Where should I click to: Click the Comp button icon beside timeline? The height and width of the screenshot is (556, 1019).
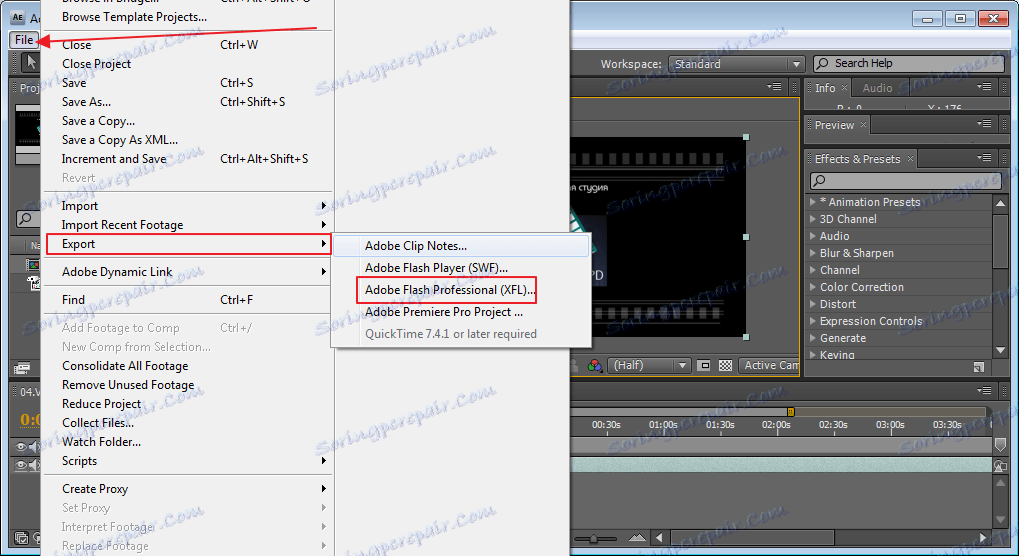(x=1000, y=466)
